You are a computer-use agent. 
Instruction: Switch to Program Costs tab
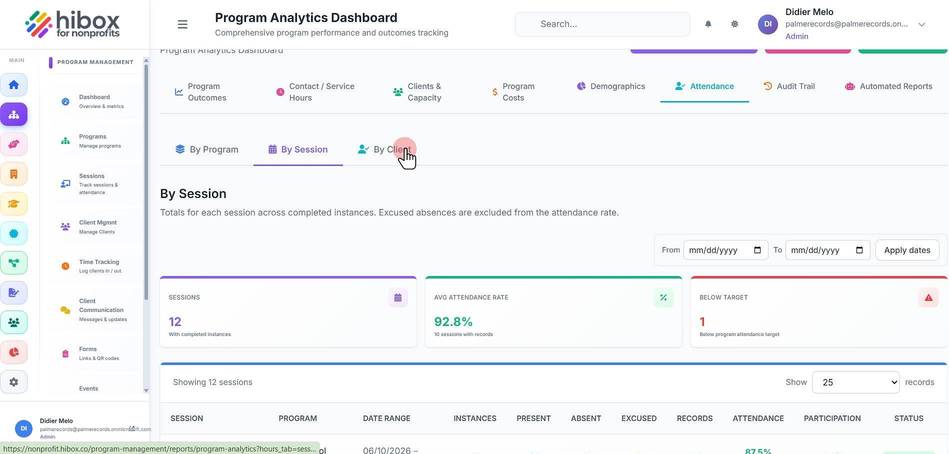(514, 92)
